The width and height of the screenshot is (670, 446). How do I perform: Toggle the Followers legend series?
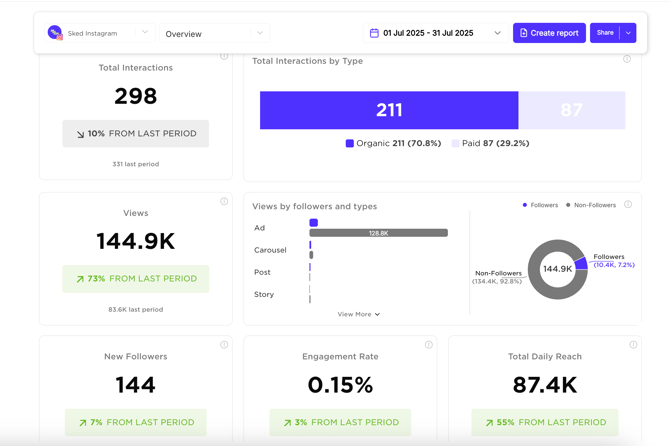[541, 205]
